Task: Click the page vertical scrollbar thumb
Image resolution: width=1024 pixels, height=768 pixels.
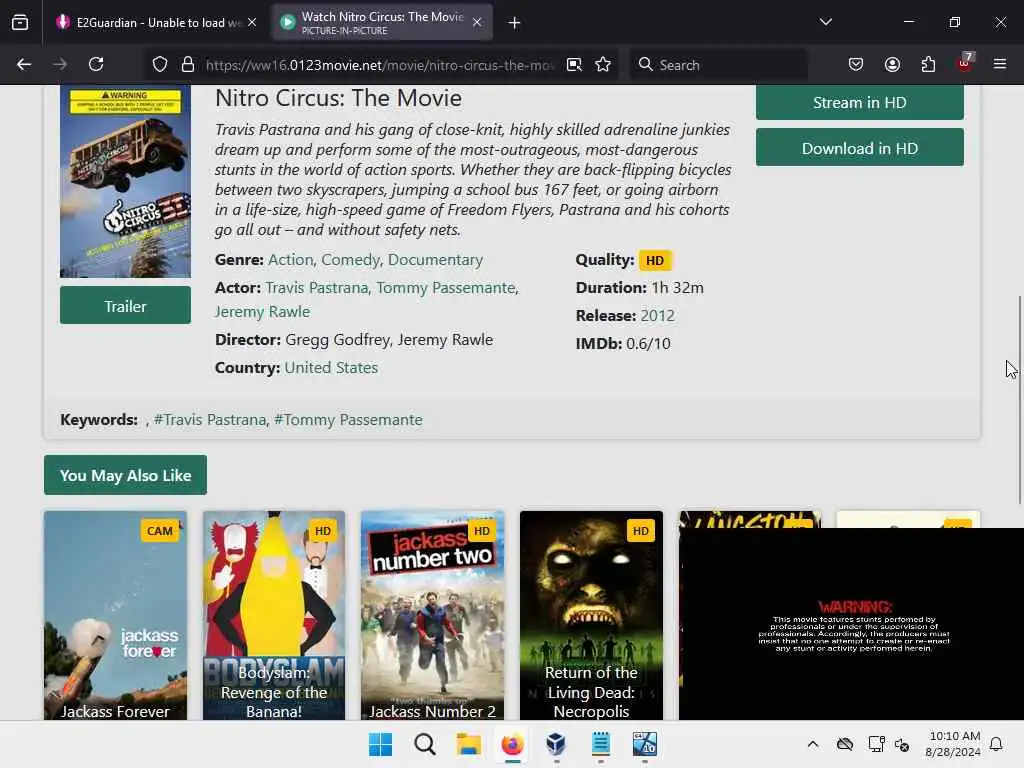Action: coord(1019,398)
